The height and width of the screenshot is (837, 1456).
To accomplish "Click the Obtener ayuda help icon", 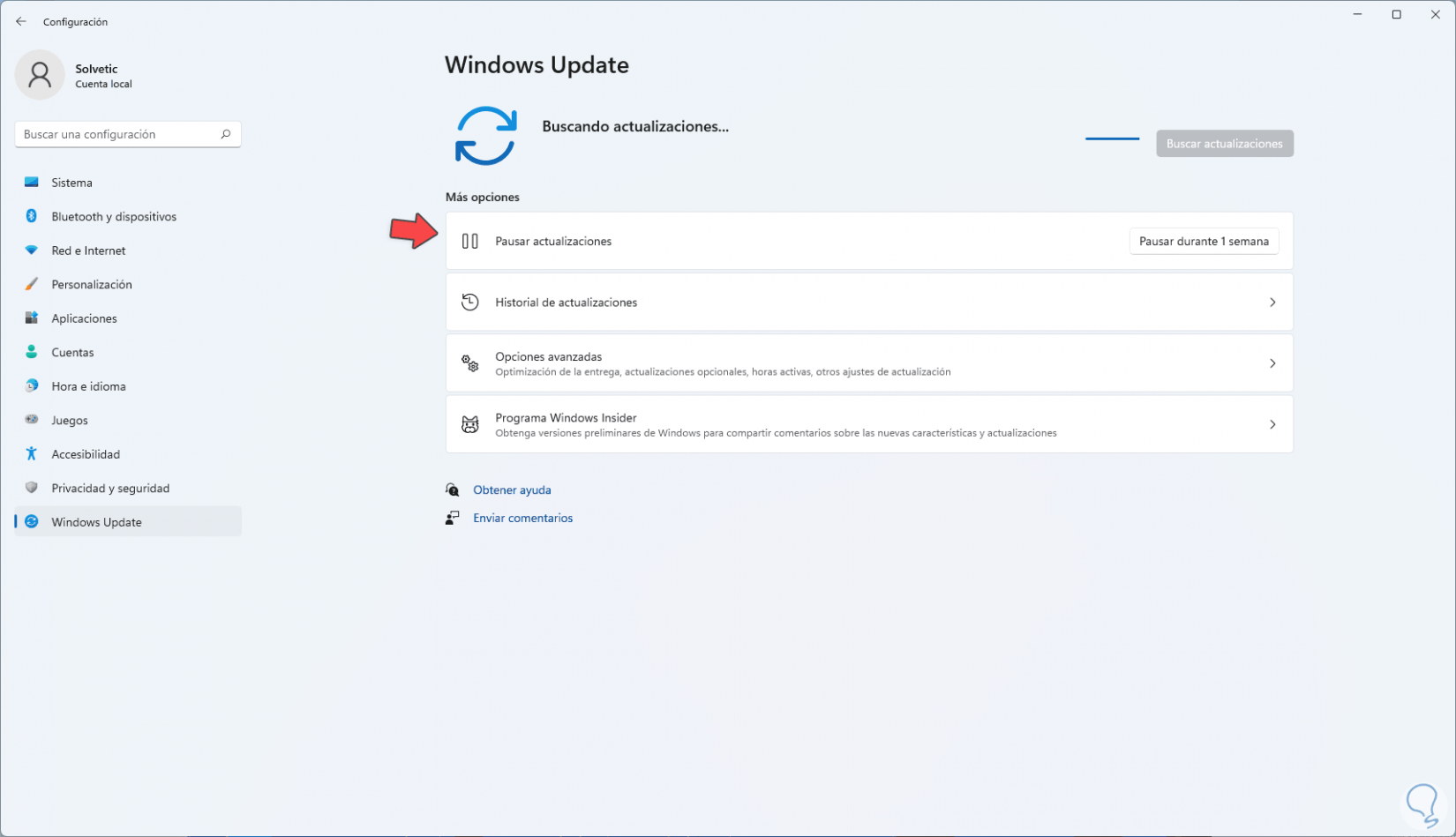I will [453, 489].
